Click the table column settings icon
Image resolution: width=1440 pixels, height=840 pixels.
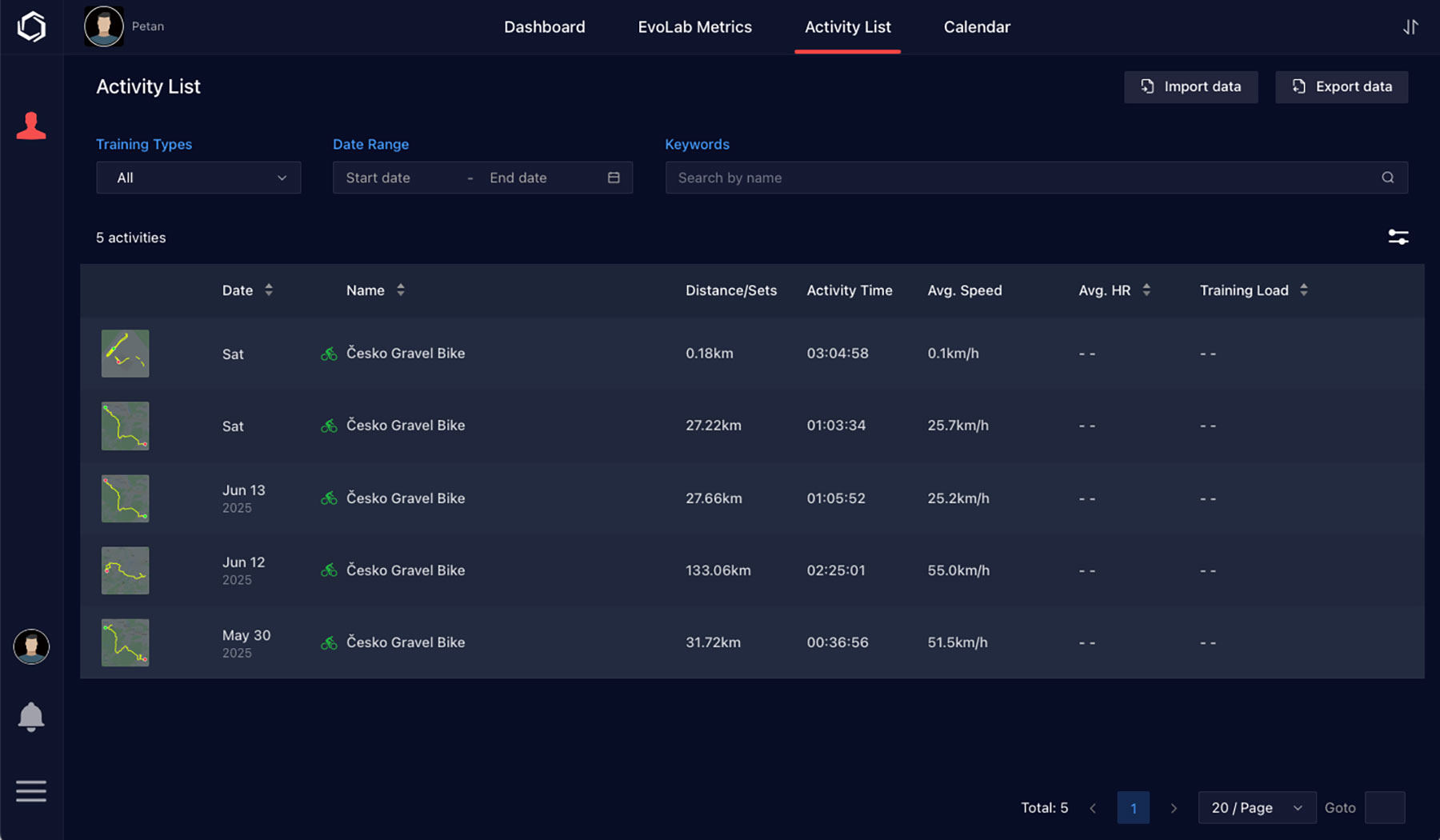pos(1398,237)
